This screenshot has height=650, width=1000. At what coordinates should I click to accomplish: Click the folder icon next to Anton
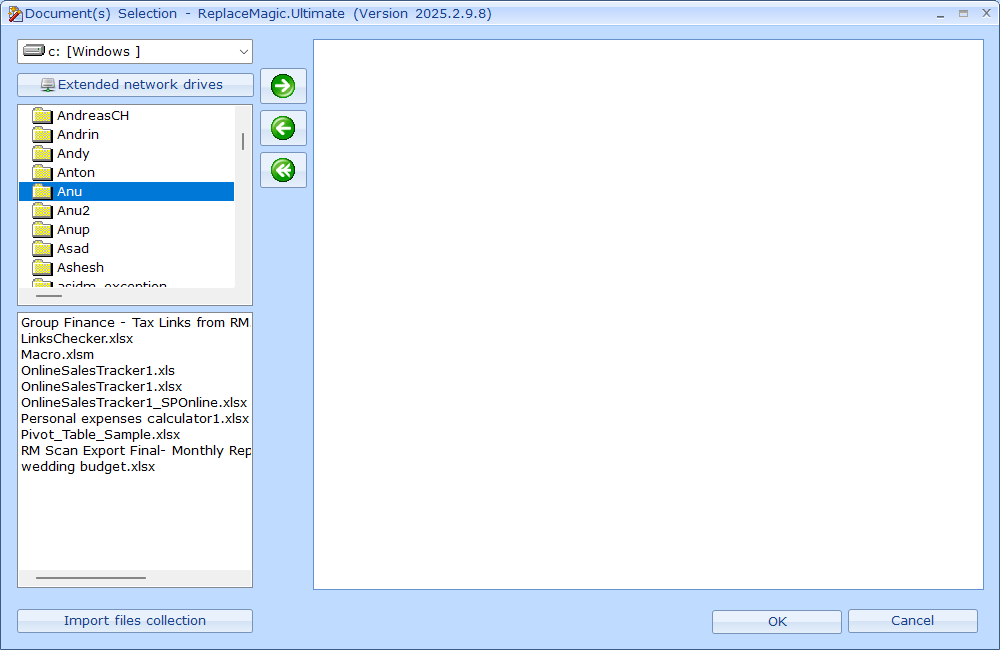tap(42, 173)
